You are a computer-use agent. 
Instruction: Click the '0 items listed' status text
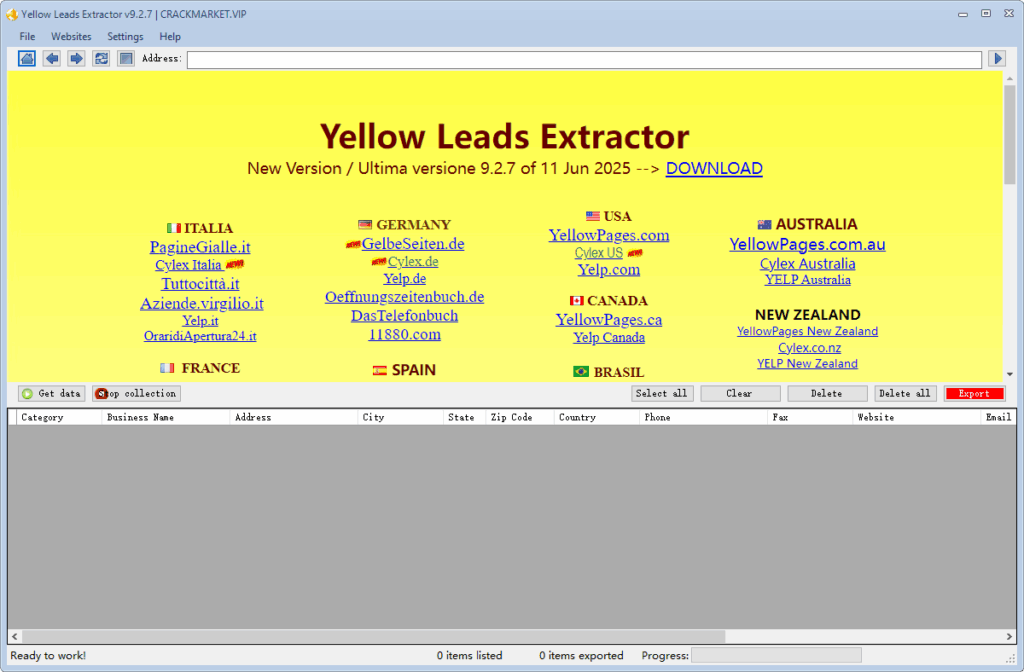[470, 655]
